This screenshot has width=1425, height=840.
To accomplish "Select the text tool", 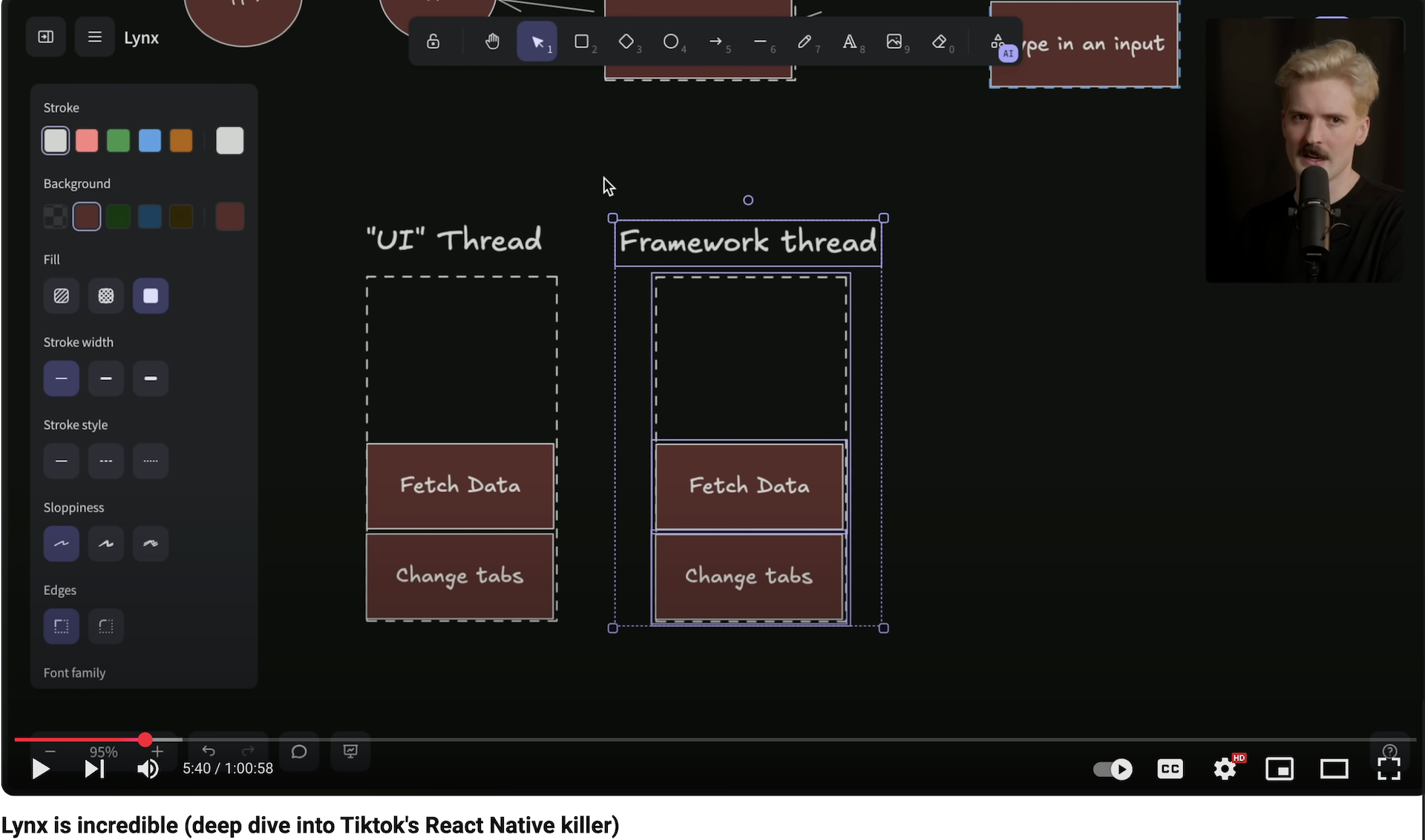I will coord(848,41).
